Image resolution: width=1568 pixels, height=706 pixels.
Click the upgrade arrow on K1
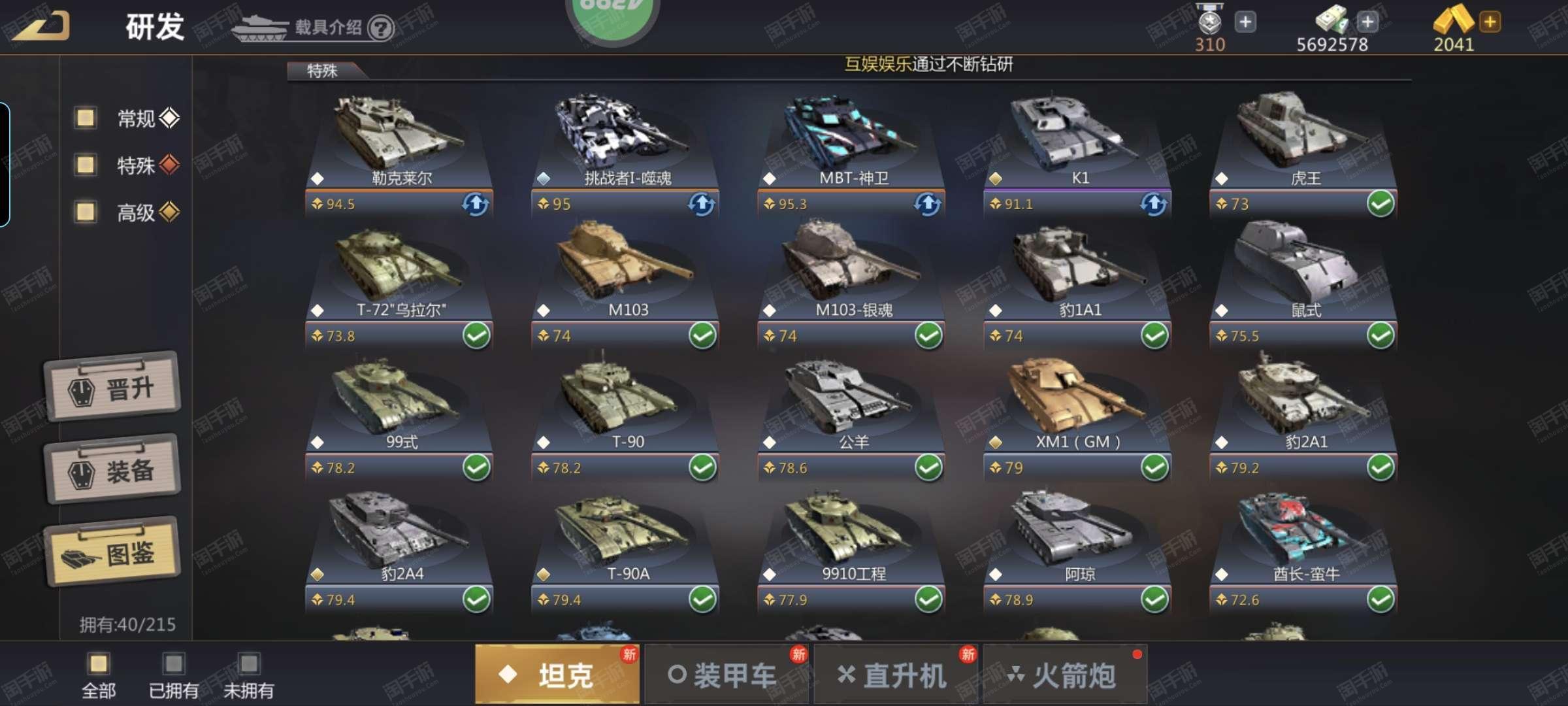coord(1154,204)
